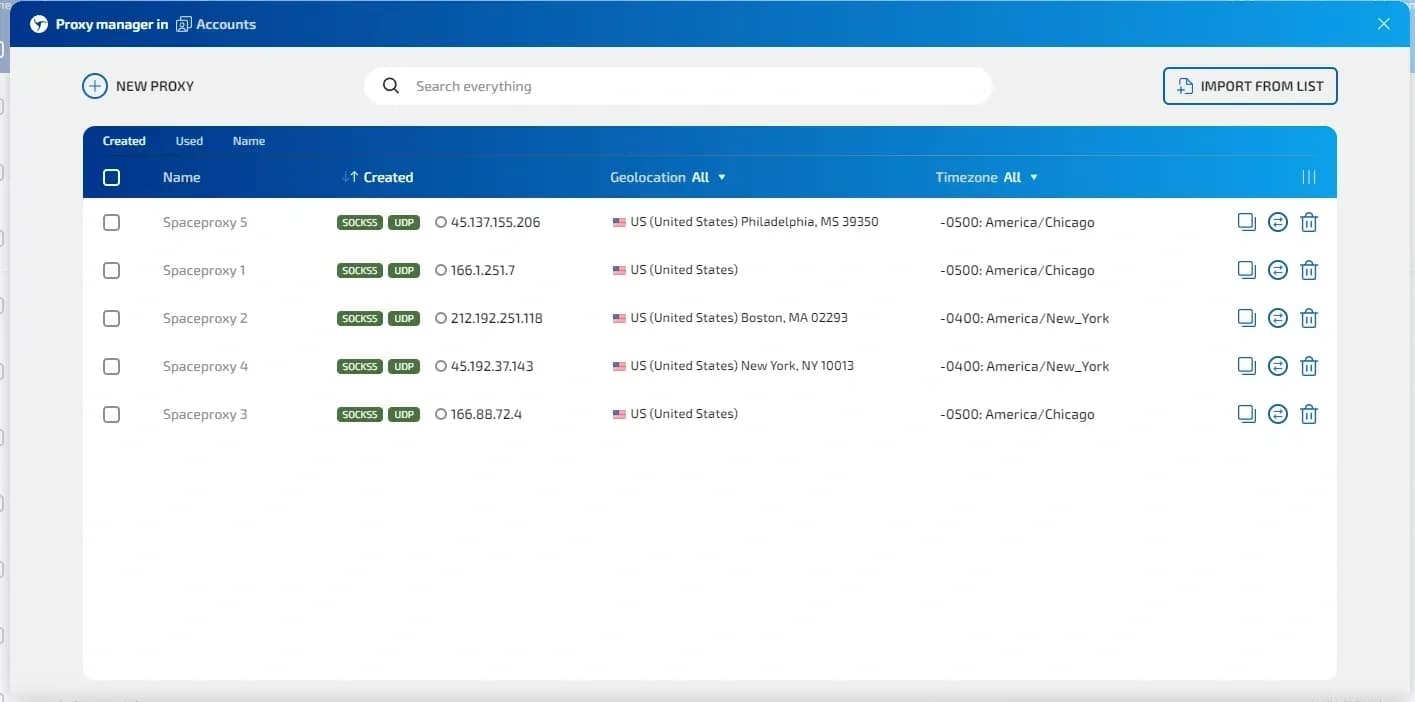Check connection for Spaceproxy 1 proxy
The width and height of the screenshot is (1415, 702).
[1277, 270]
